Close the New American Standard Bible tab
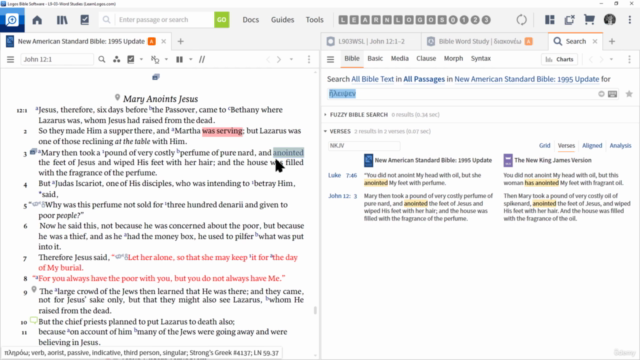The width and height of the screenshot is (640, 360). 163,41
